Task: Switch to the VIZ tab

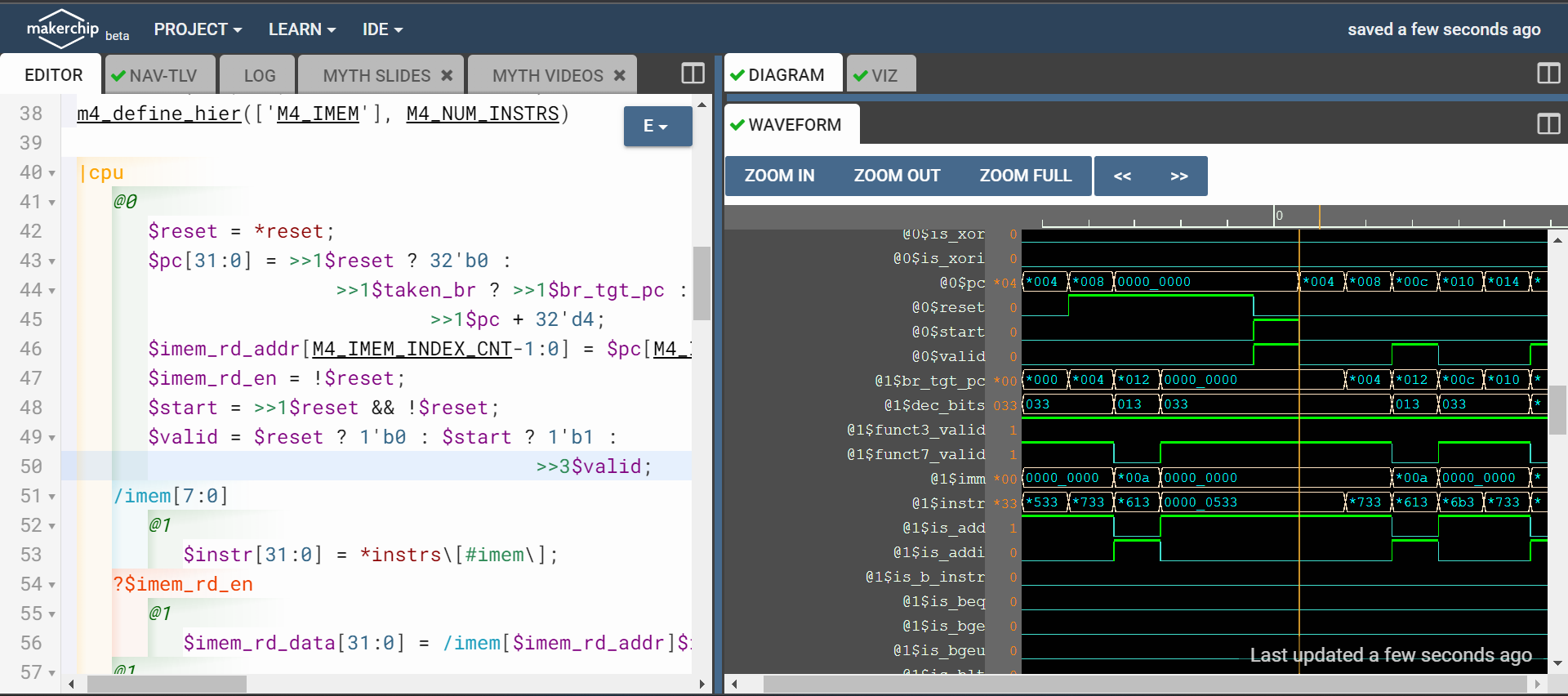Action: (x=880, y=76)
